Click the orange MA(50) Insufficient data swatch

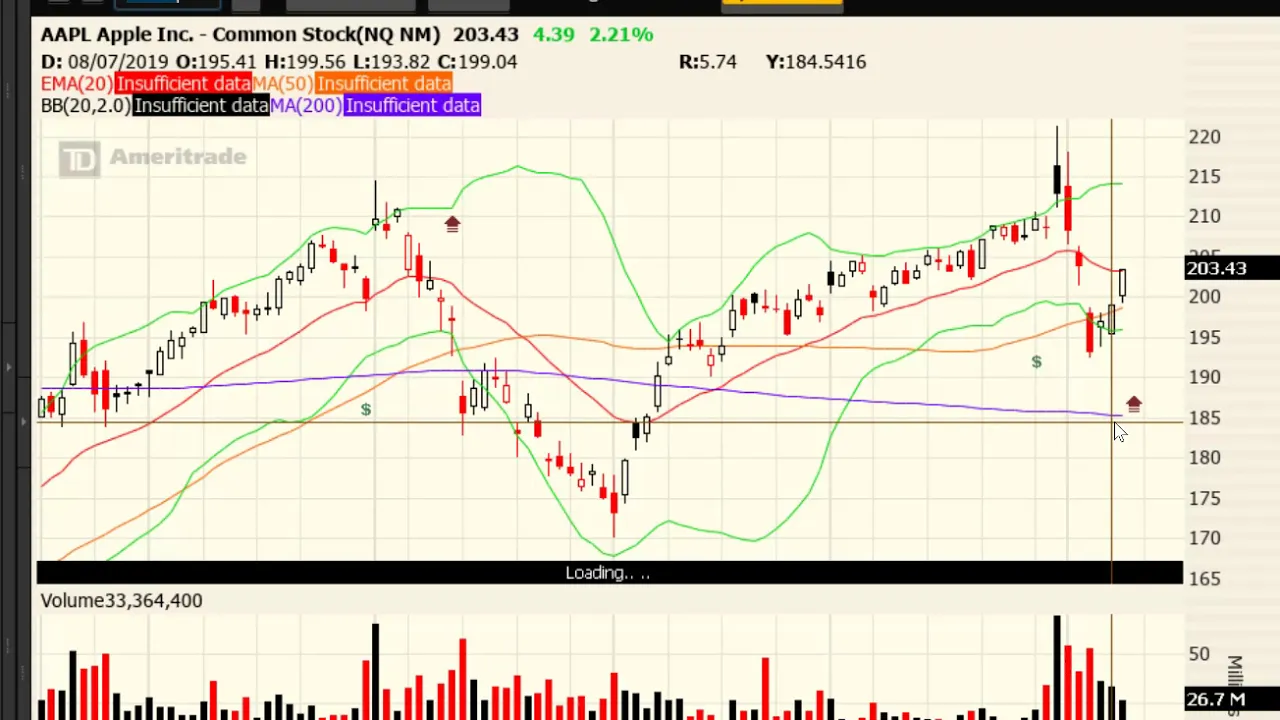(383, 83)
